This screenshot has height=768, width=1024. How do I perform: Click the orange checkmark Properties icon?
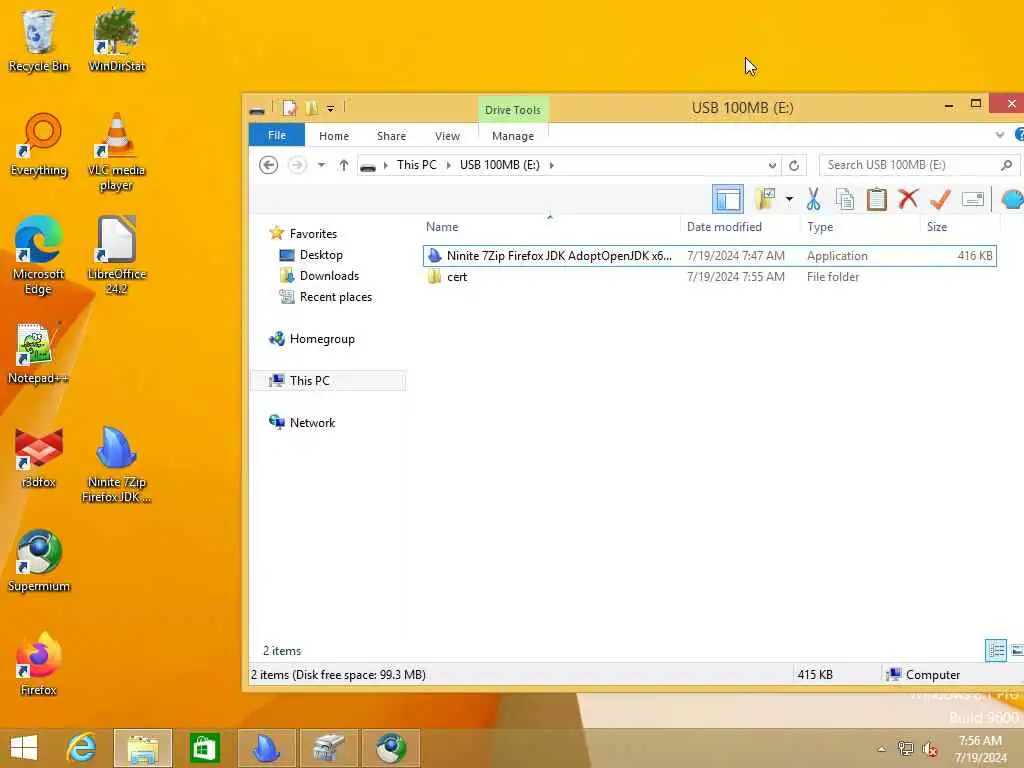(940, 199)
